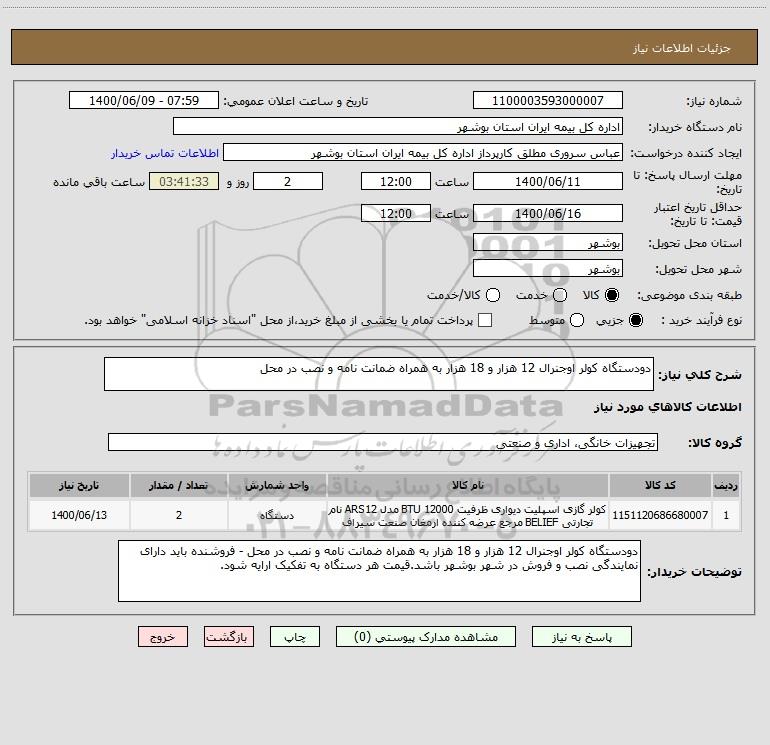Screen dimensions: 770x745
Task: Select the کالا/خدمت radio button
Action: tap(493, 295)
